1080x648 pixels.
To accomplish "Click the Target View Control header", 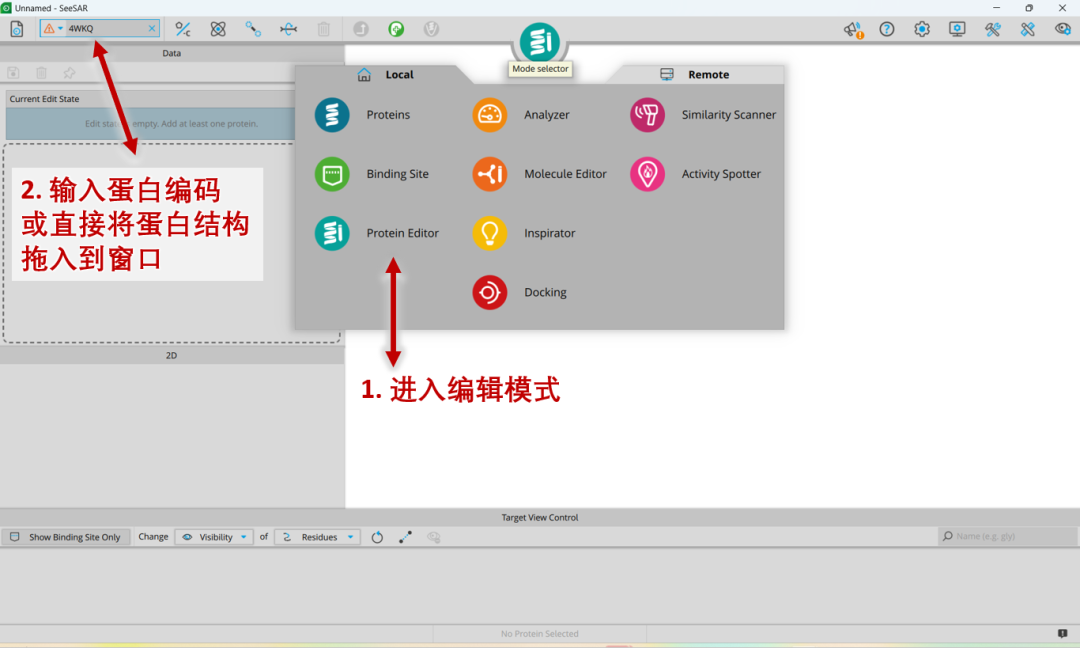I will point(540,517).
